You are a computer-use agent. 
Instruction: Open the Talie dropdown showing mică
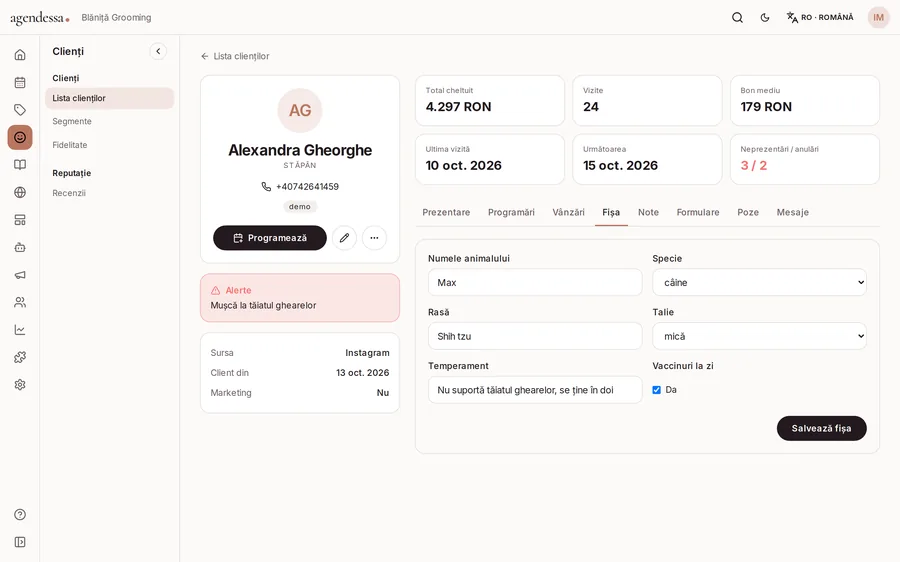[x=759, y=336]
